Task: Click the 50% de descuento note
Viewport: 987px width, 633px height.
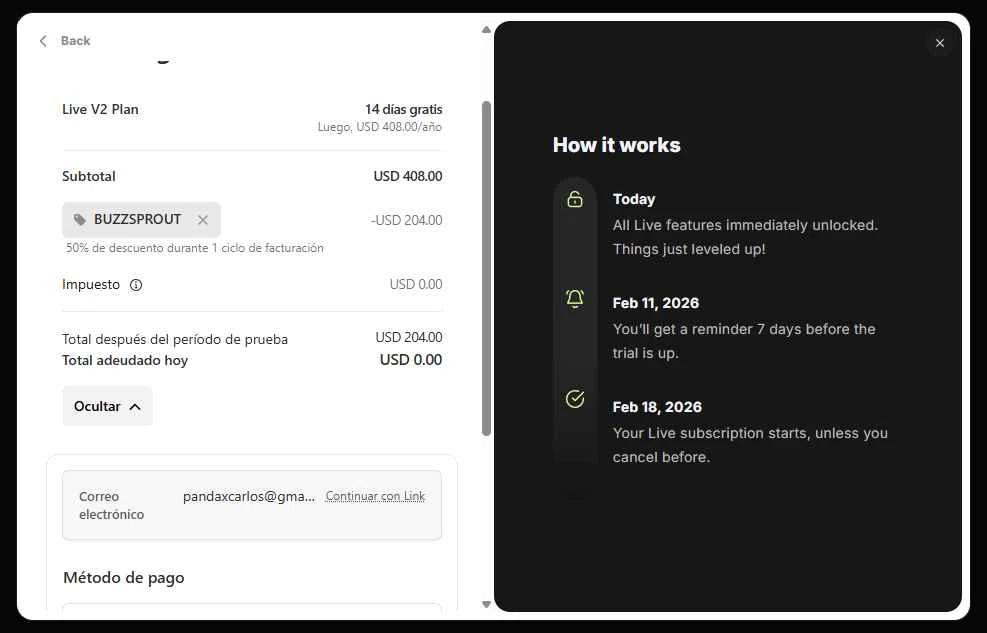Action: [195, 248]
